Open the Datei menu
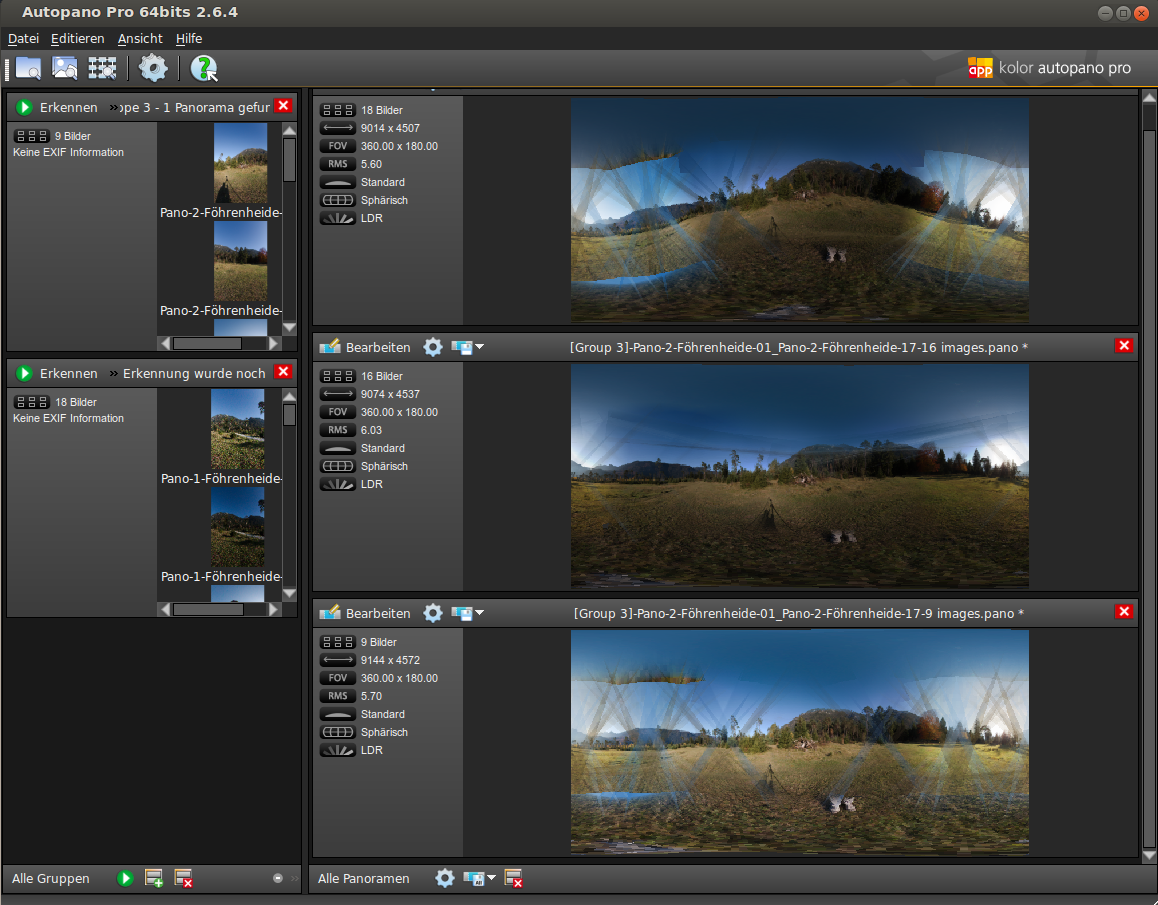The height and width of the screenshot is (905, 1158). [x=23, y=39]
